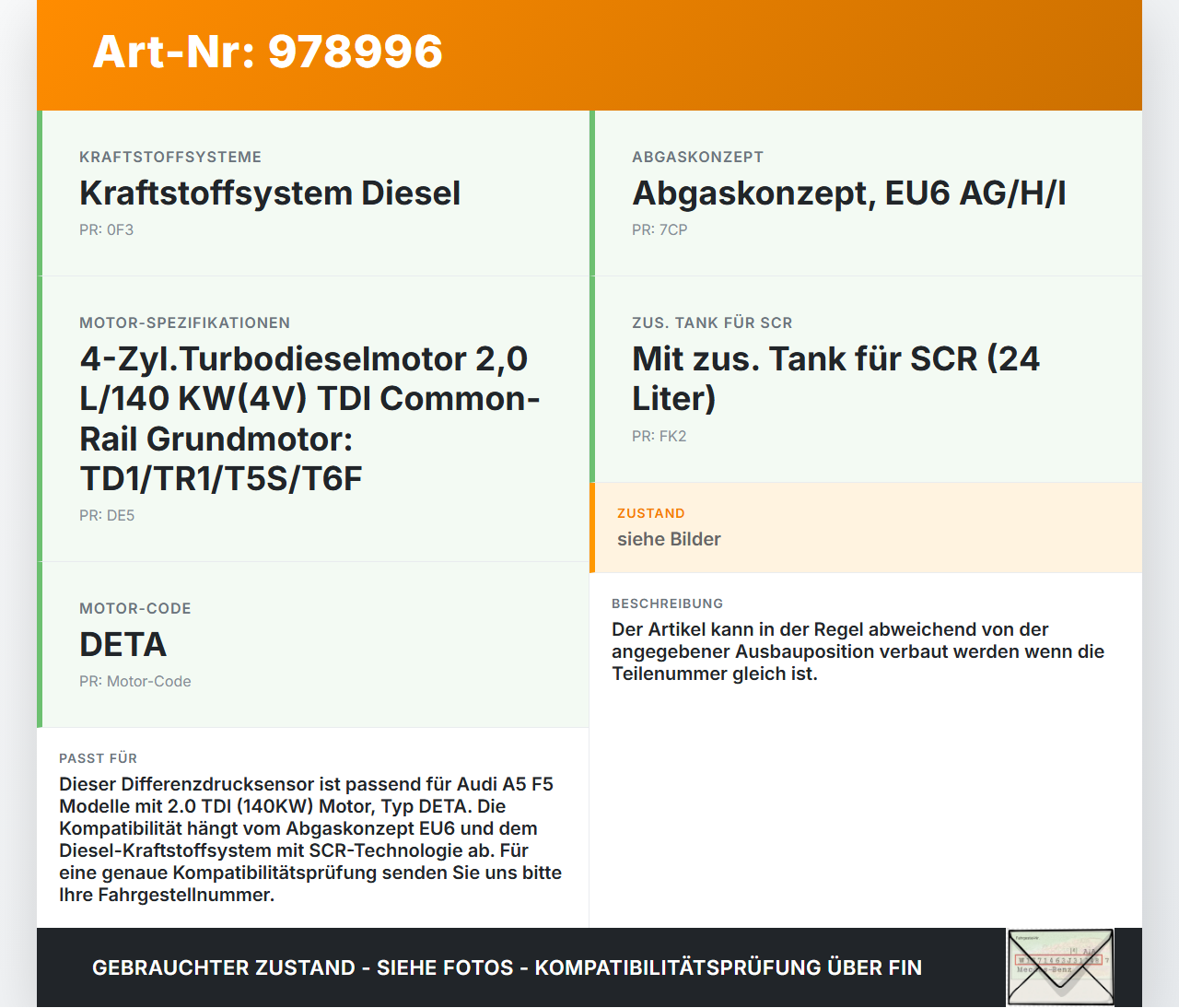Image resolution: width=1179 pixels, height=1008 pixels.
Task: Click the orange Art-Nr header banner
Action: (589, 53)
